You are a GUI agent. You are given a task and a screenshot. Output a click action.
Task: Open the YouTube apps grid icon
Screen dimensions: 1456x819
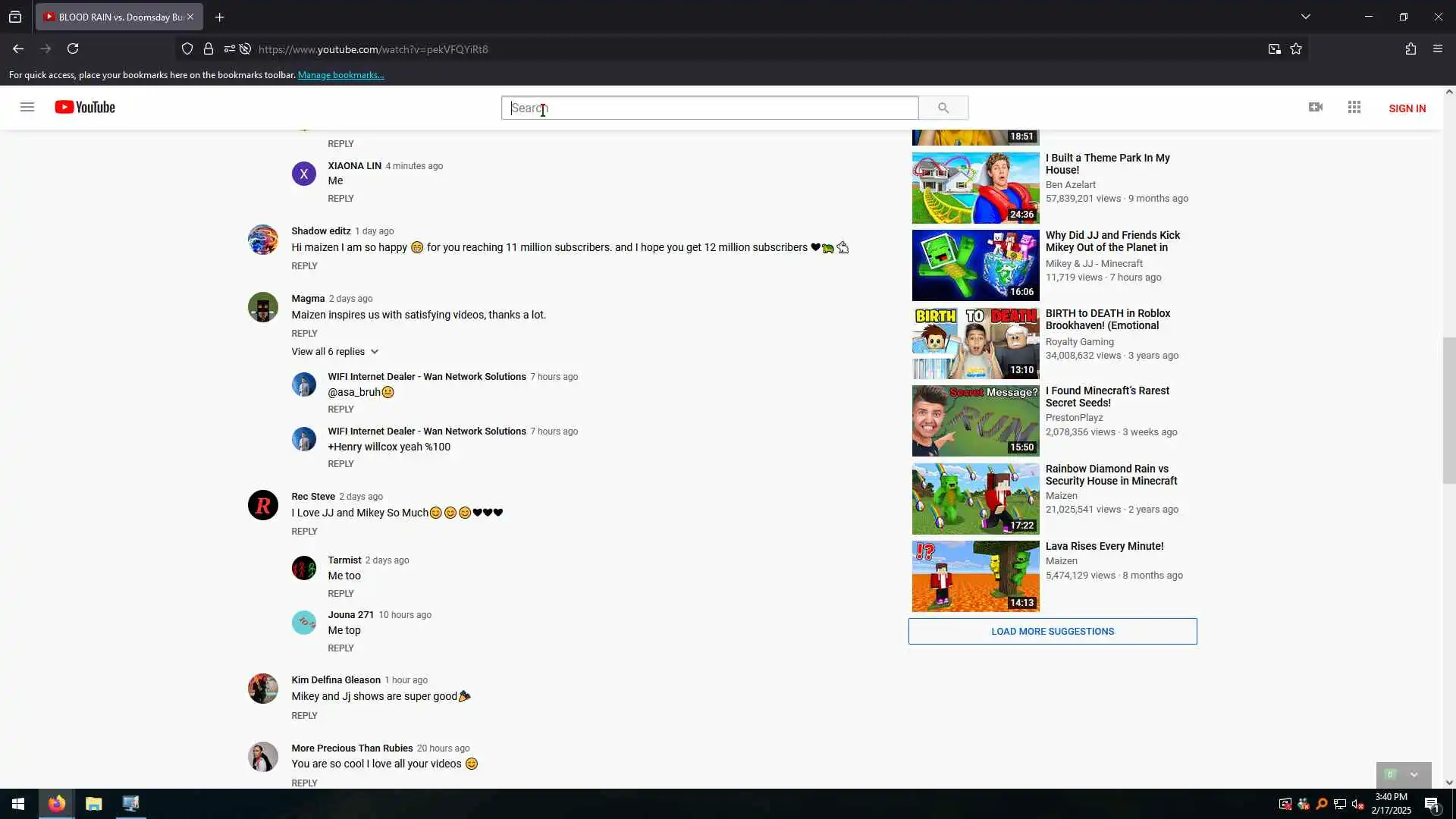pyautogui.click(x=1354, y=107)
